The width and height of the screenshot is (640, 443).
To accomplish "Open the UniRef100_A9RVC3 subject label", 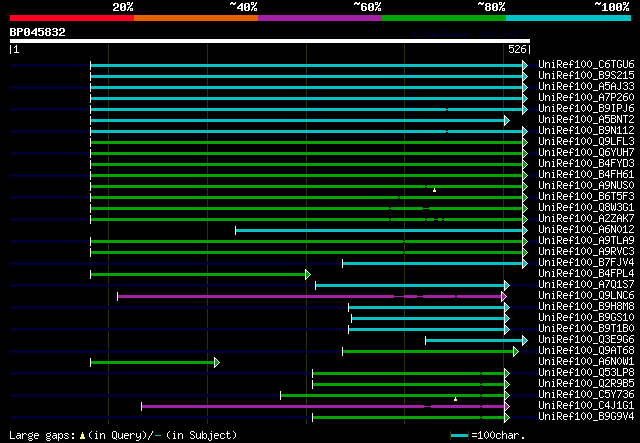I will click(x=586, y=252).
